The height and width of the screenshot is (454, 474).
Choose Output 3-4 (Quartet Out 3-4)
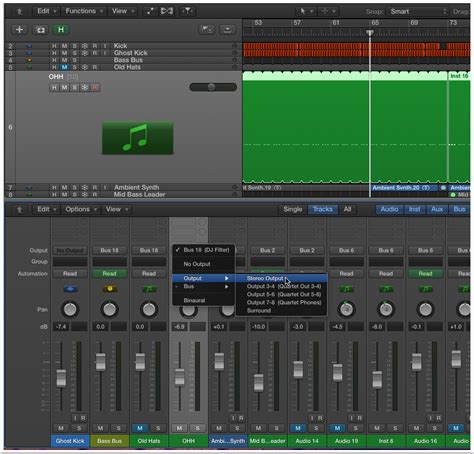[x=281, y=286]
